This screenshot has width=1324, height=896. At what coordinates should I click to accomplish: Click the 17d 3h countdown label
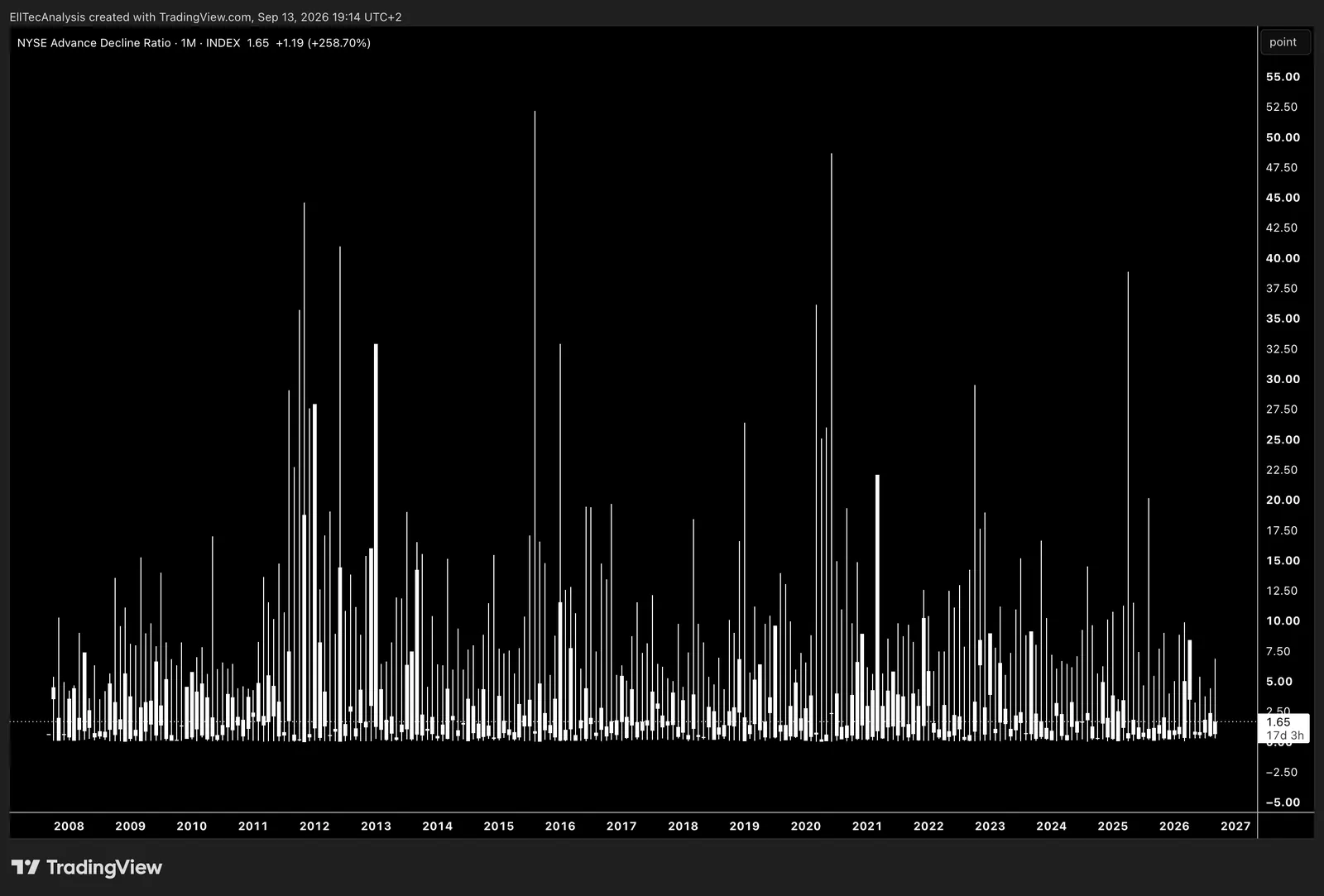(1284, 735)
